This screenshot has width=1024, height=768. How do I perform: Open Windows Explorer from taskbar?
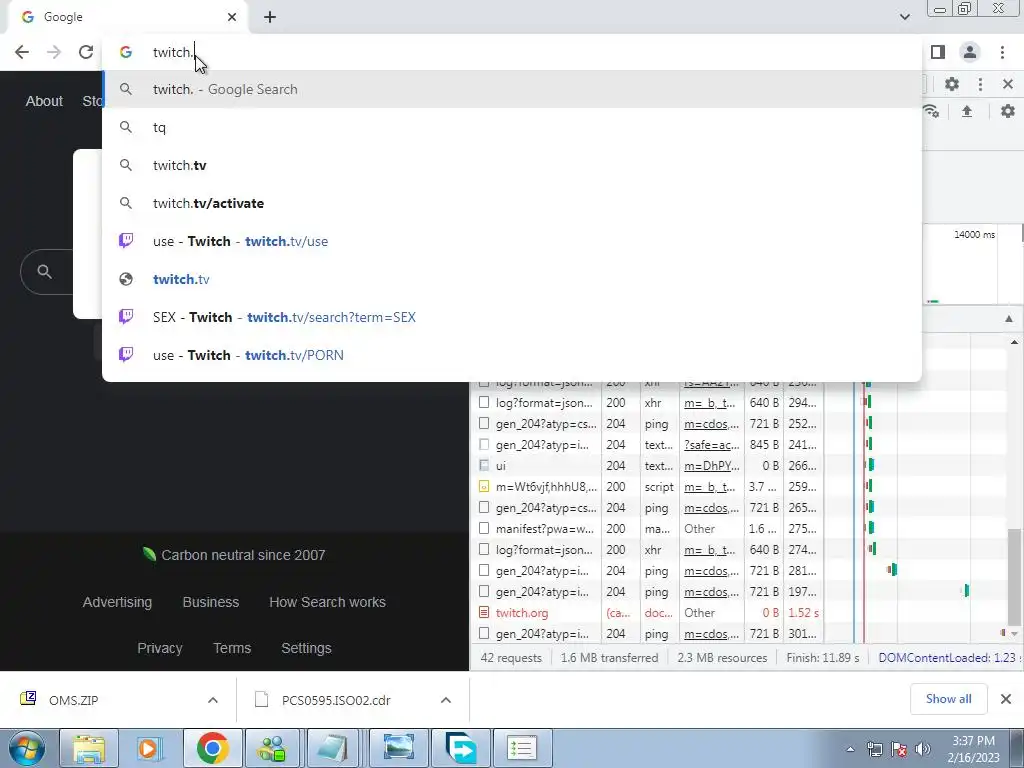[89, 748]
